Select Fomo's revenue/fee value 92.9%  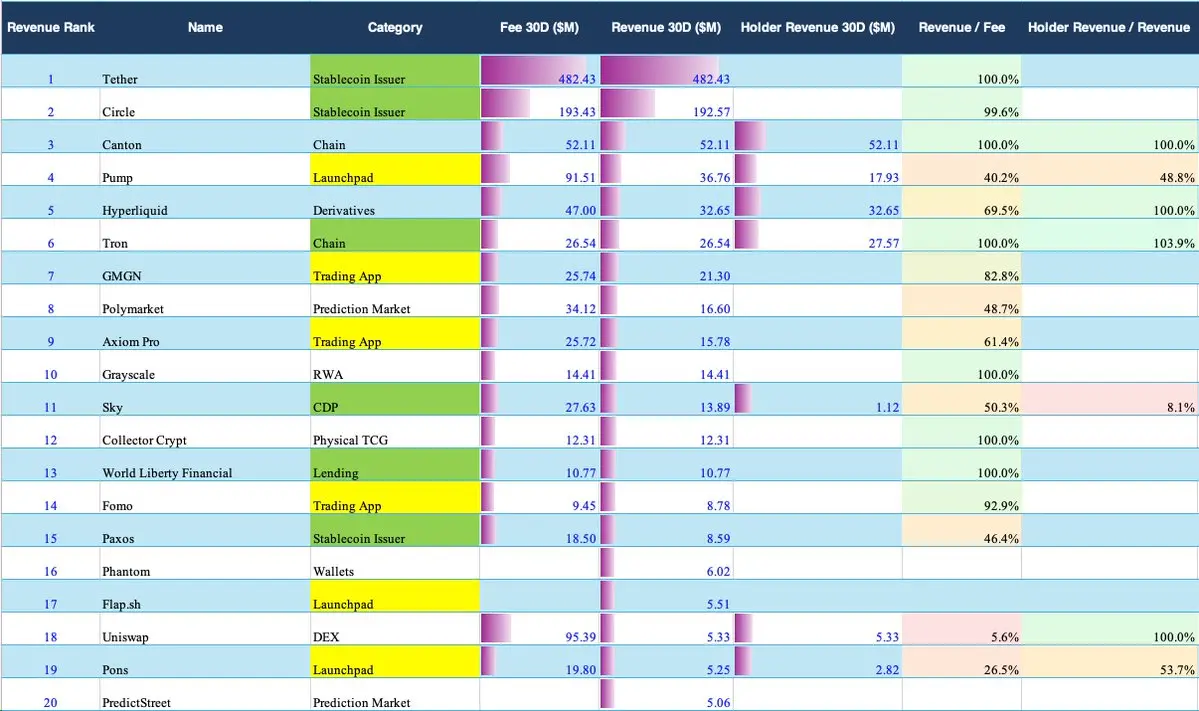tap(1001, 505)
